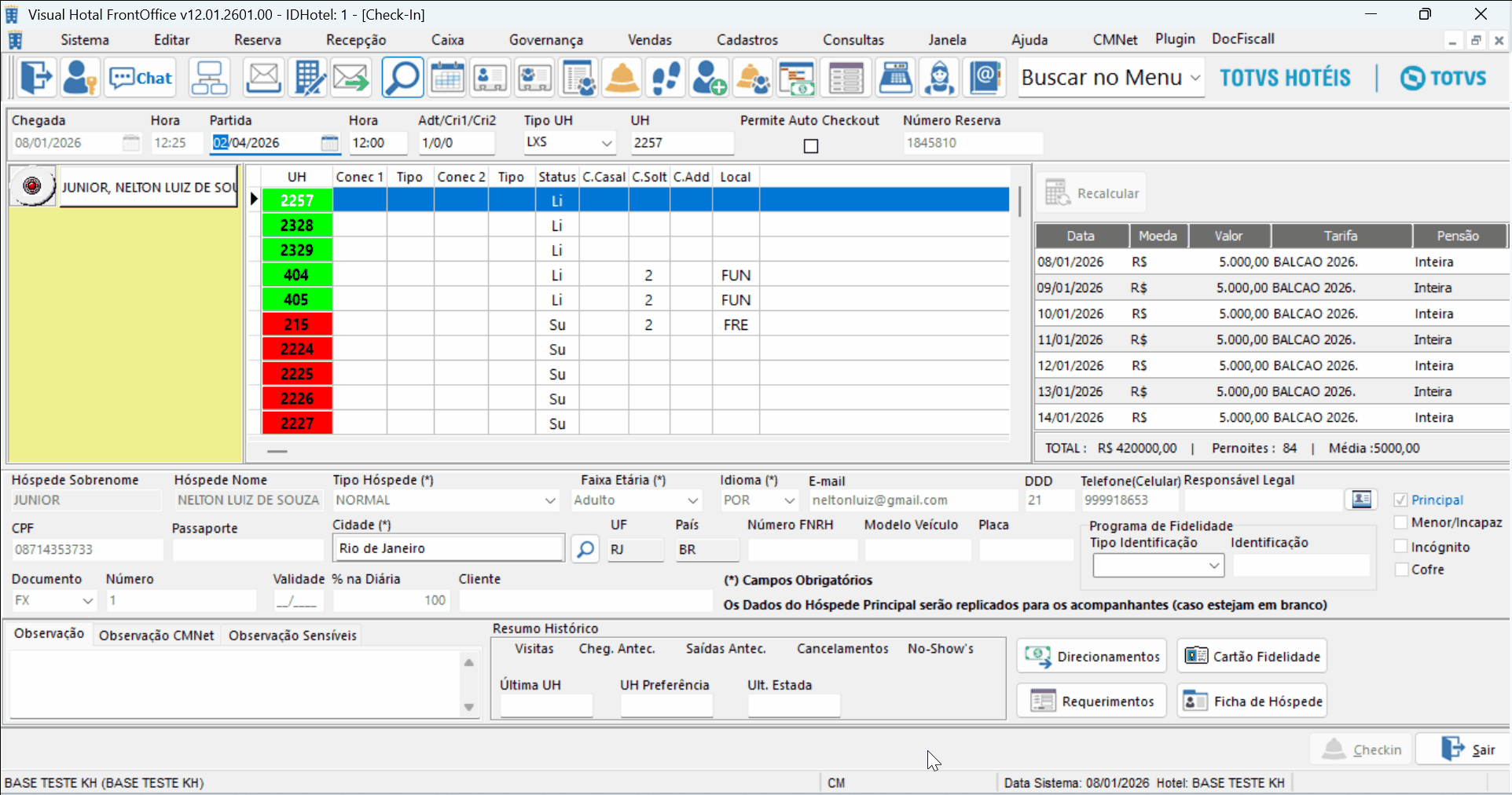Open the Chegada date calendar picker

click(131, 143)
